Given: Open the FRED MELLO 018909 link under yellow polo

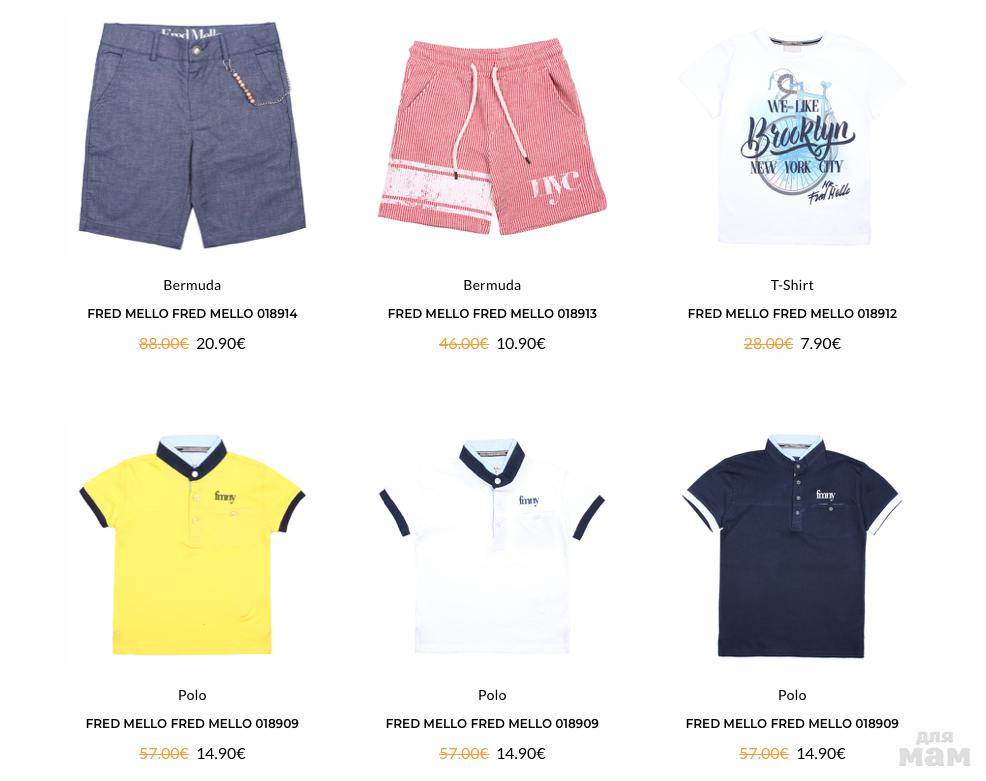Looking at the screenshot, I should coord(192,723).
